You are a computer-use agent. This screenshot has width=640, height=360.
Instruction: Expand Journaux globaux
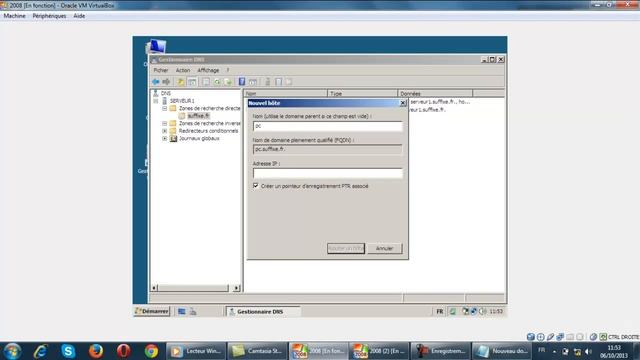coord(164,138)
